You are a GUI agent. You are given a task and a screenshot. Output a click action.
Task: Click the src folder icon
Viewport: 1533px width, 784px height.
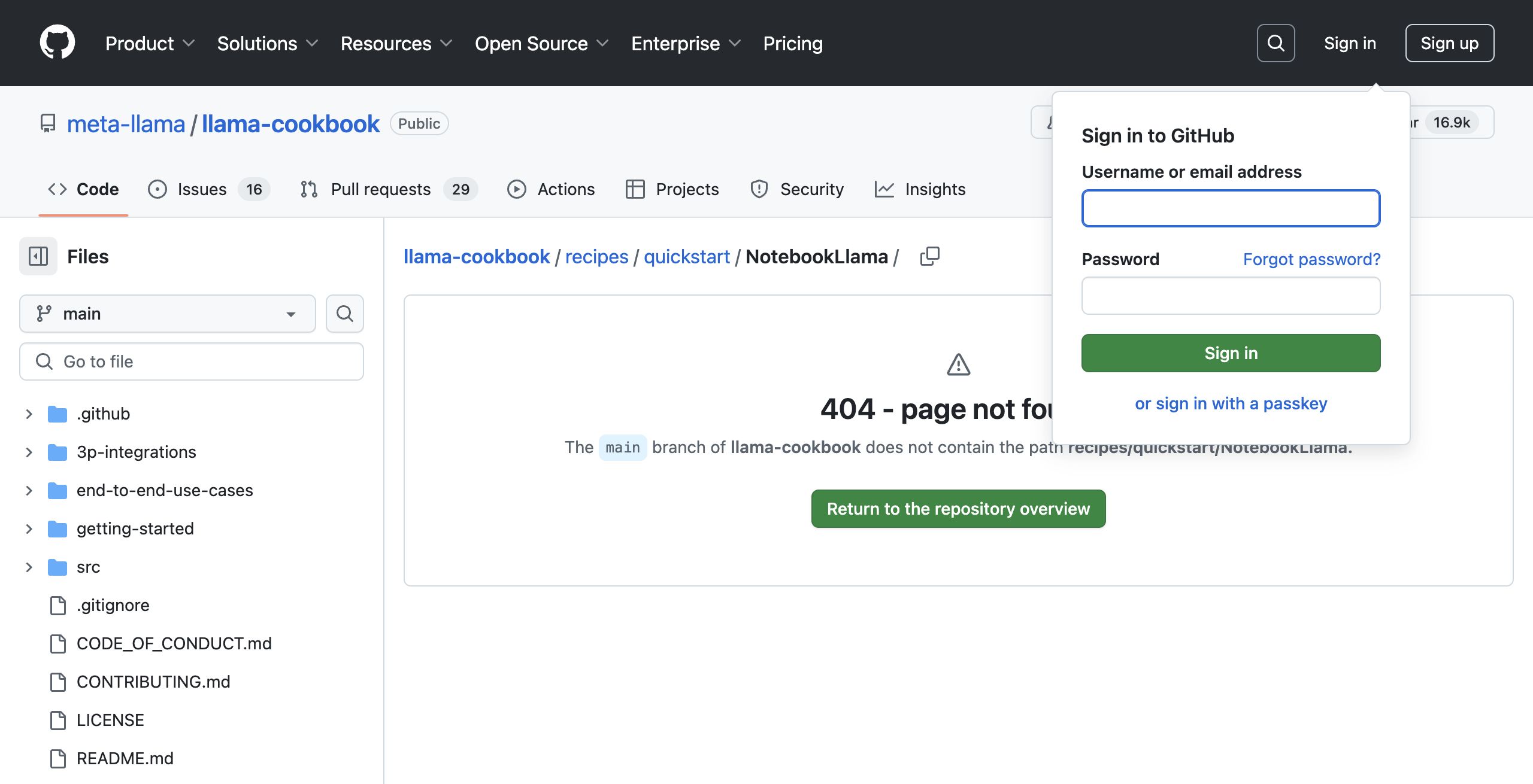57,567
